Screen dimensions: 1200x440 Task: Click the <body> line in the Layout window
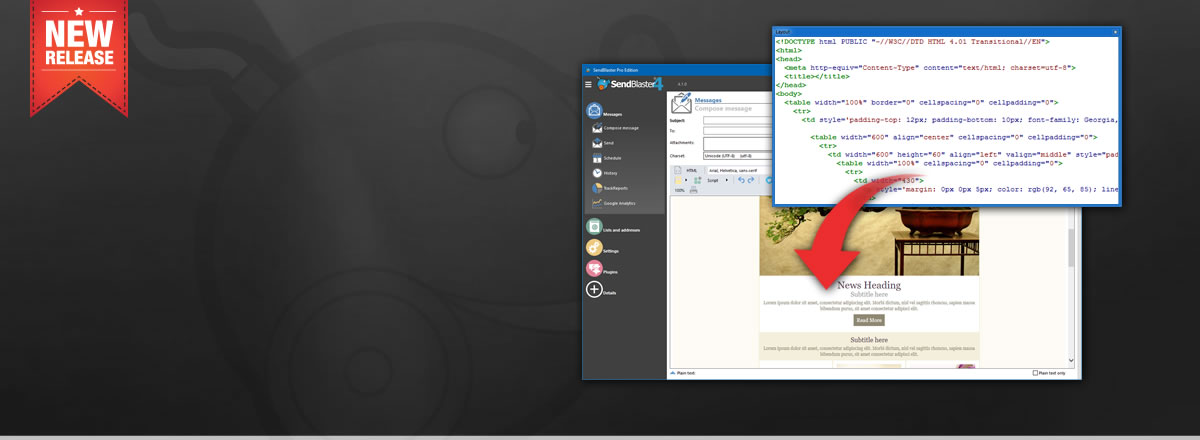[790, 93]
